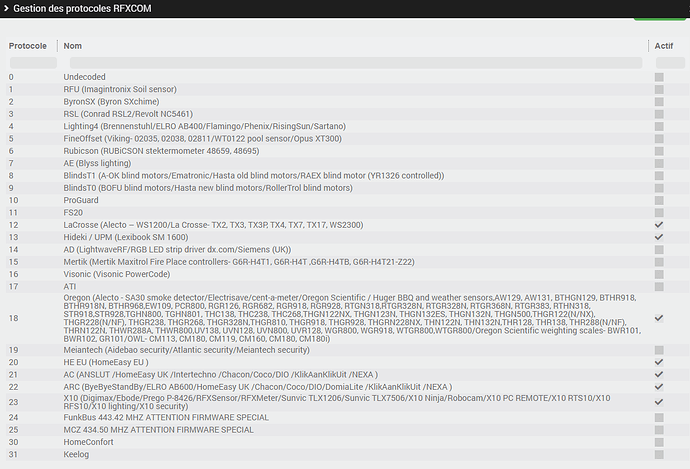Enable the HomeConfort protocol checkbox

click(658, 444)
